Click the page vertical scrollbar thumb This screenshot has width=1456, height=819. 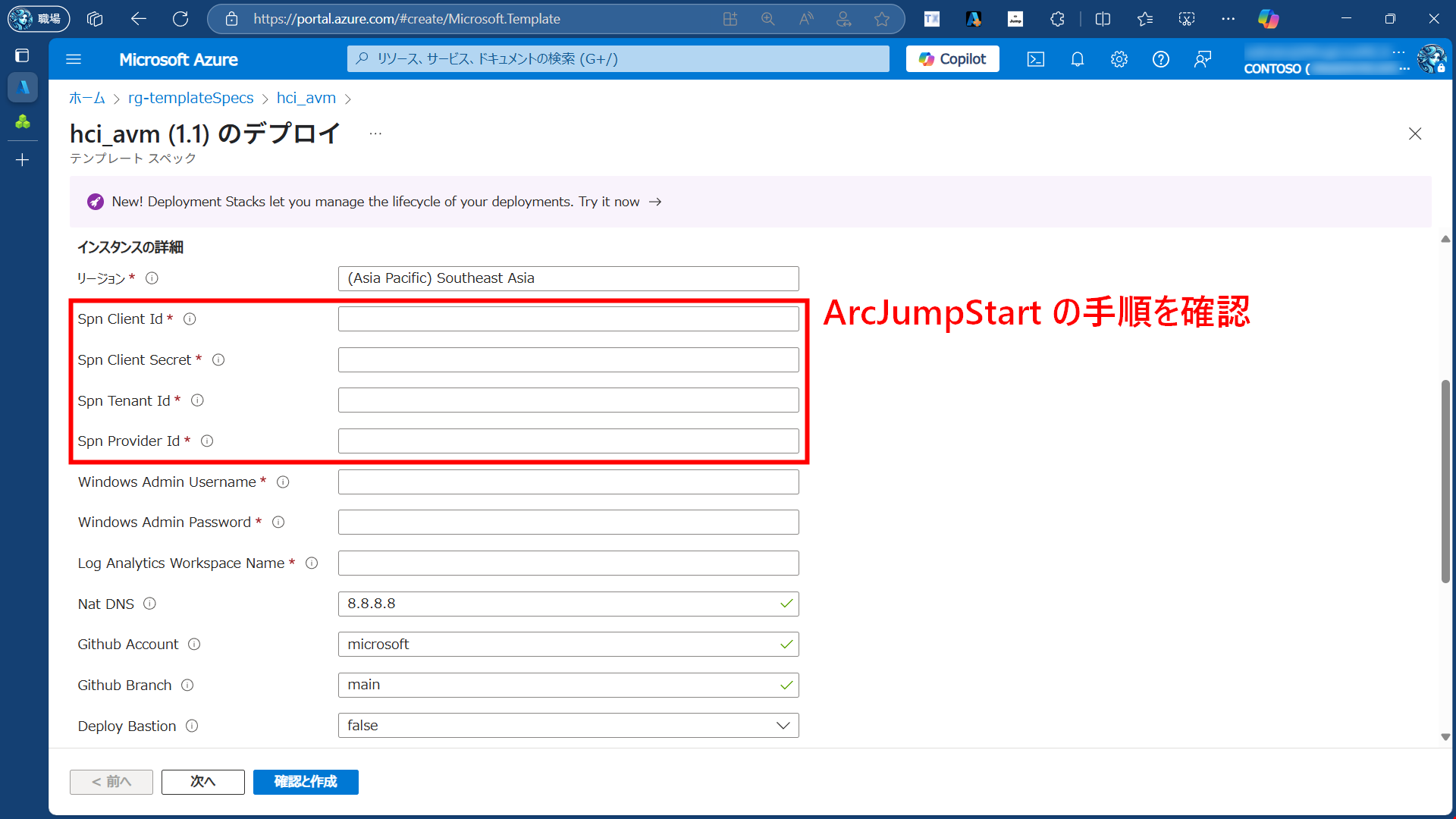(x=1445, y=482)
